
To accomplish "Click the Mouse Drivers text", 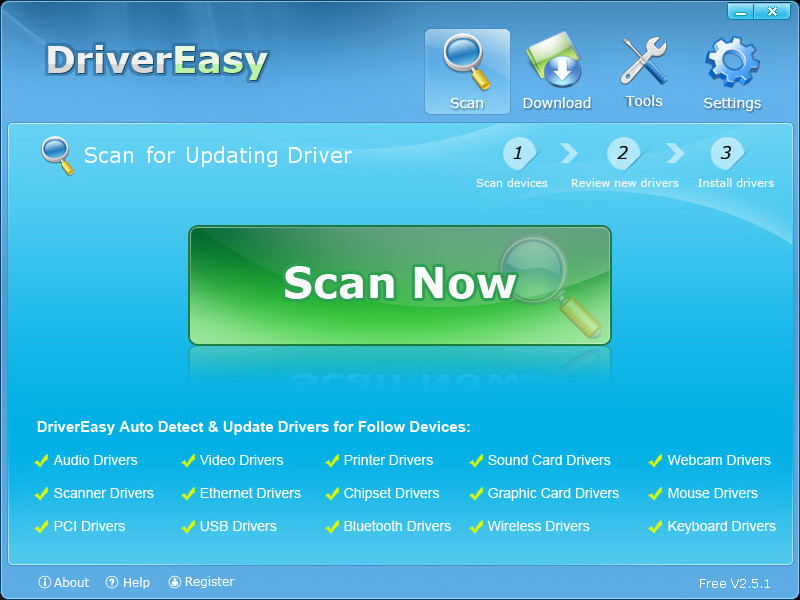I will point(712,493).
